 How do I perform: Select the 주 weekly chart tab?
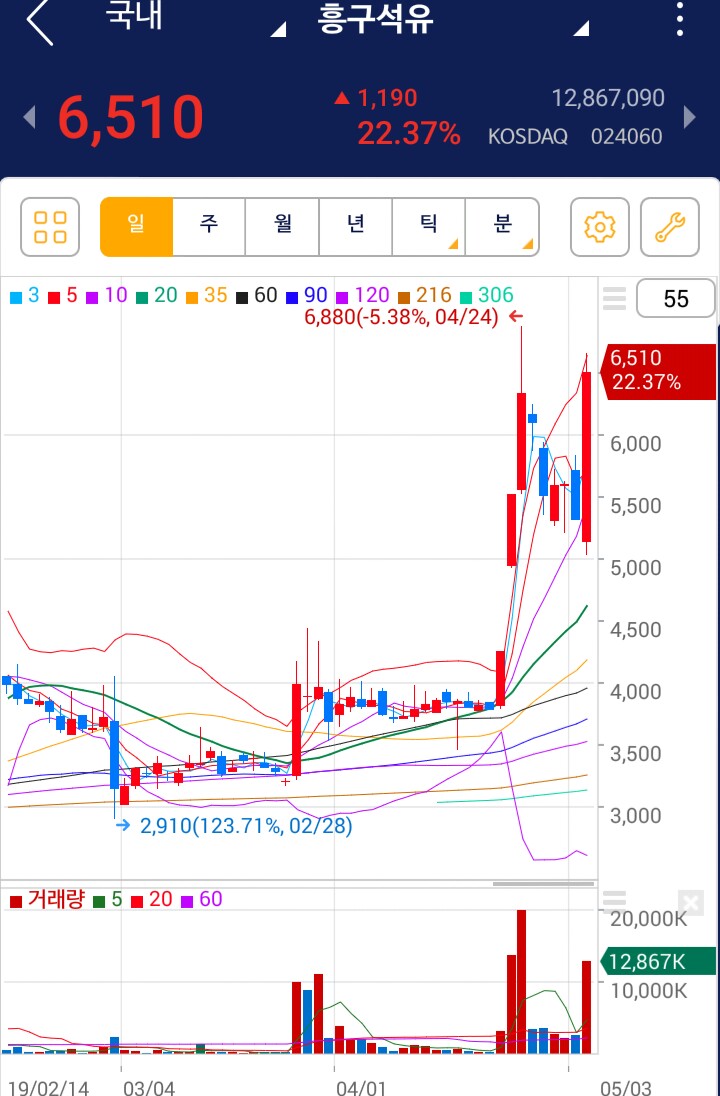(x=209, y=227)
